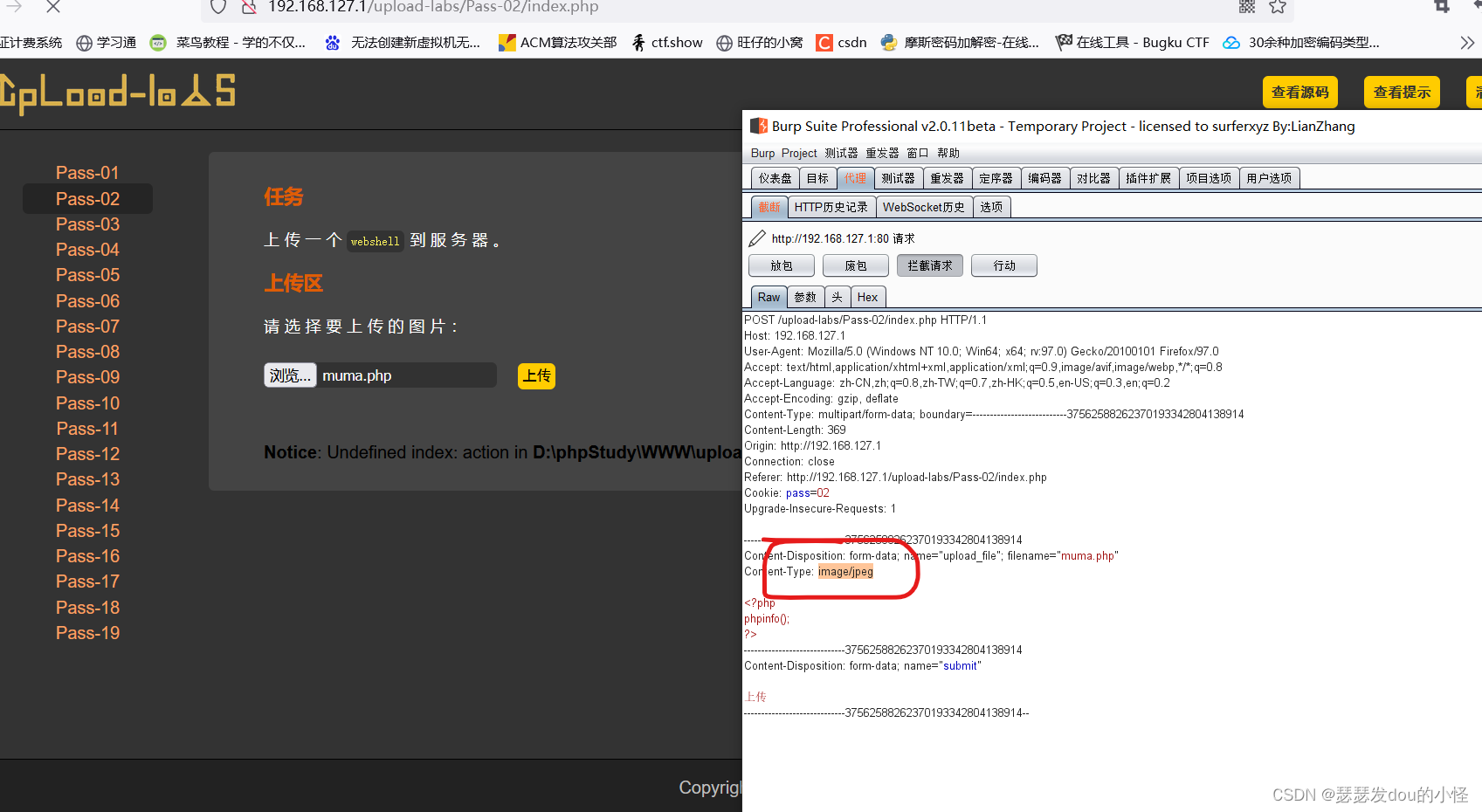Toggle the 拦截请求 intercept button
Screen dimensions: 1482x812
point(930,265)
